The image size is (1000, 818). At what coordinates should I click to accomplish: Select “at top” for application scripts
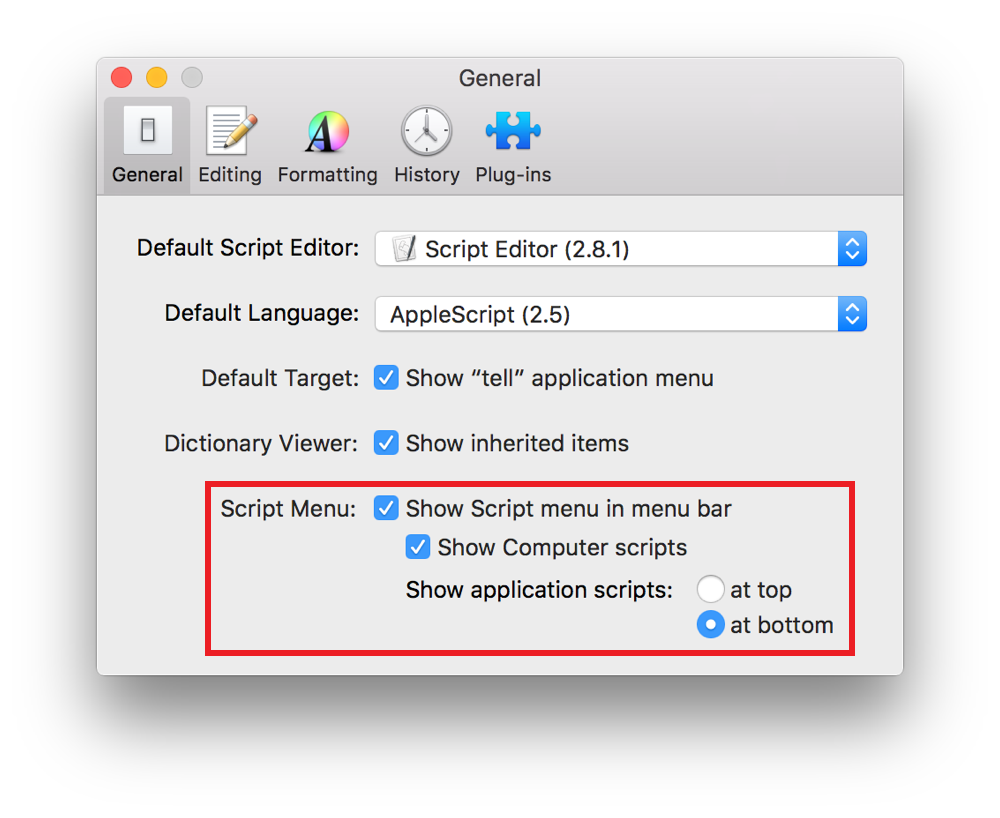(x=710, y=589)
